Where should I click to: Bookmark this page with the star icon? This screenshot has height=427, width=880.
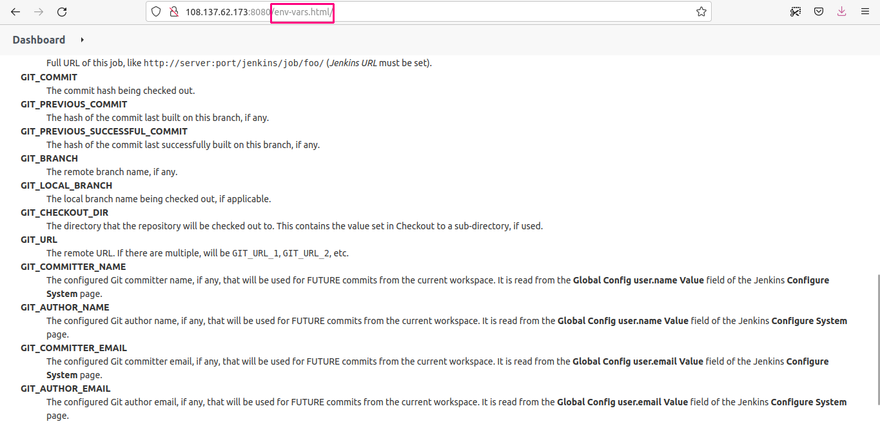[x=701, y=12]
